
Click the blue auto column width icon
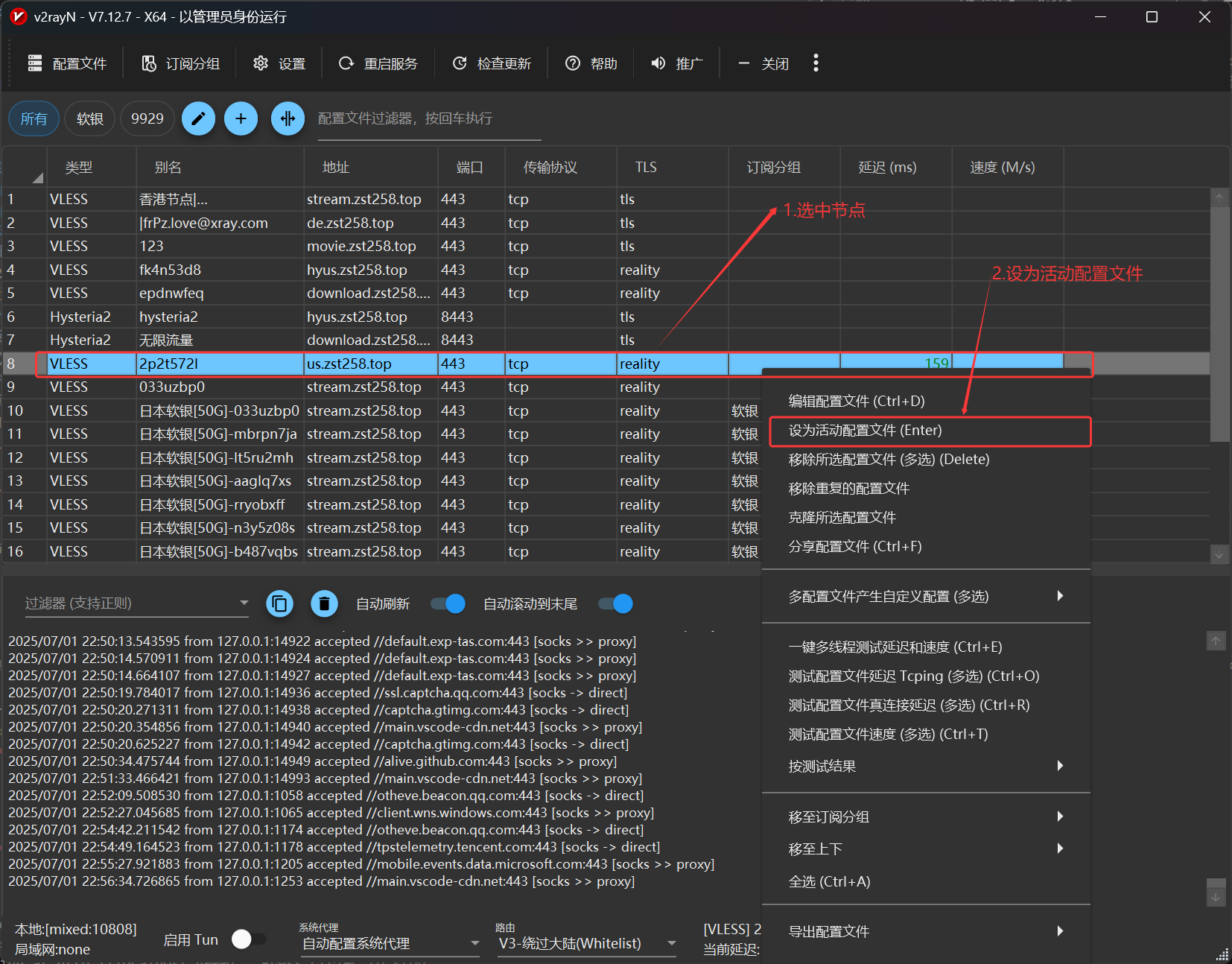(x=288, y=118)
